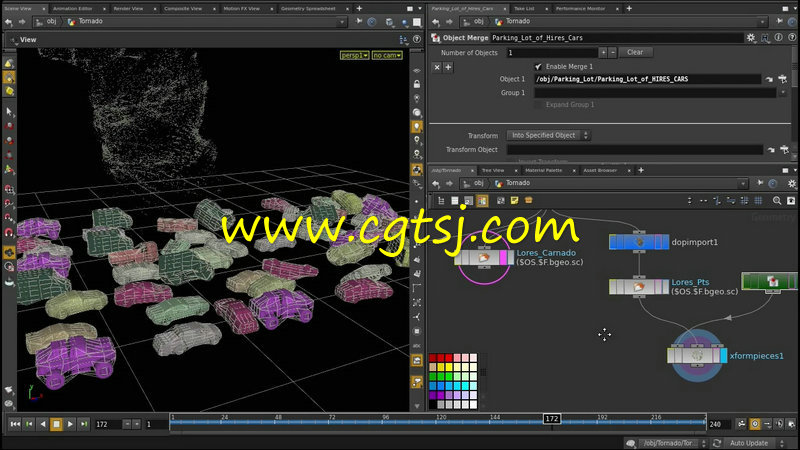Toggle real-time playback clock icon

point(755,424)
